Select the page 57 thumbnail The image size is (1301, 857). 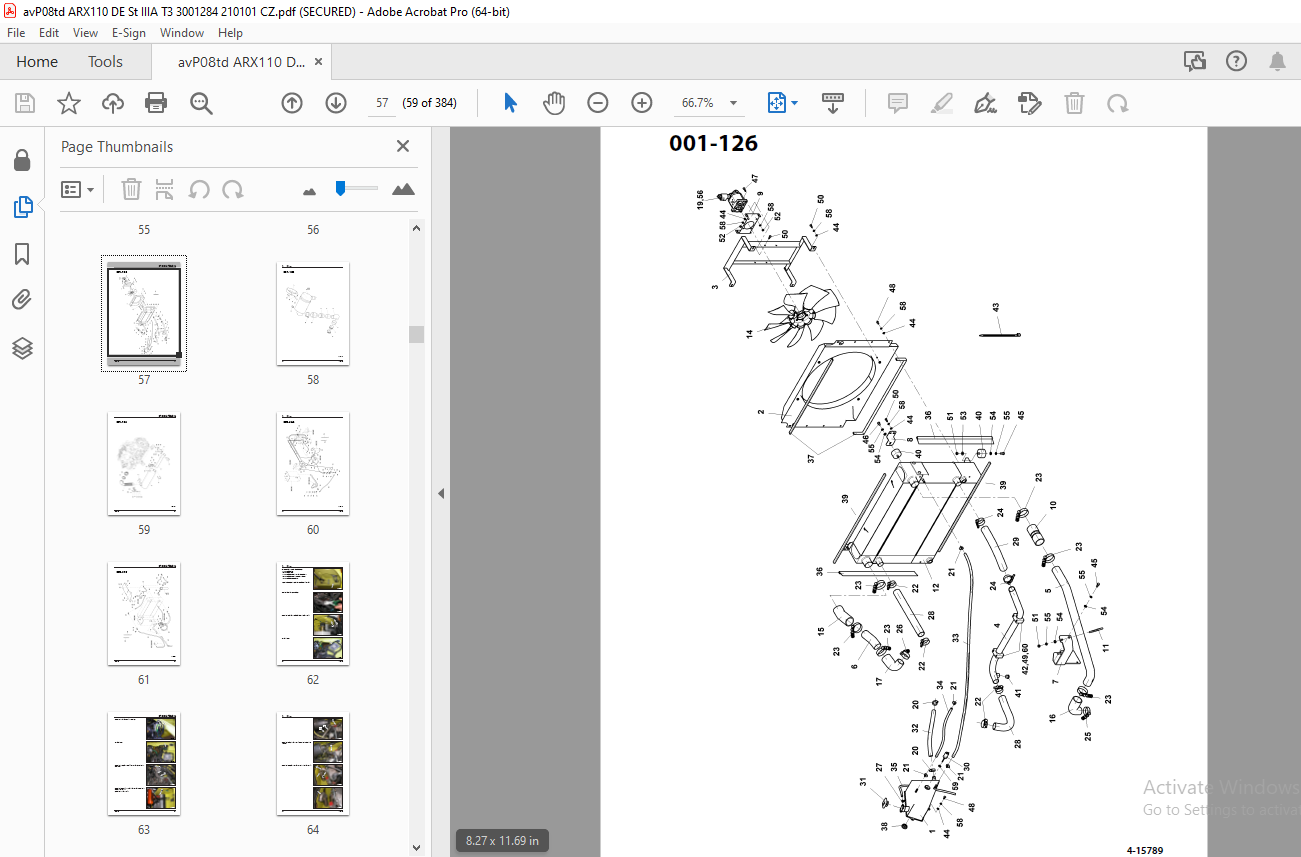(x=144, y=314)
